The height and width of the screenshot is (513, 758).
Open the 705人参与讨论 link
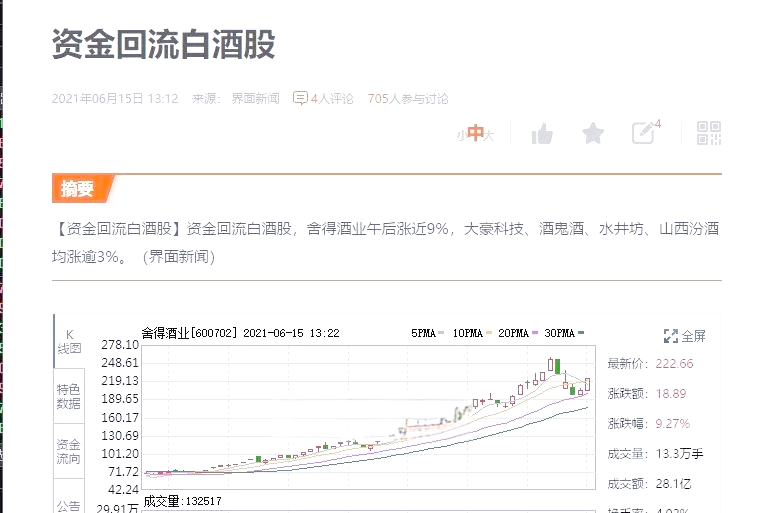(x=408, y=99)
